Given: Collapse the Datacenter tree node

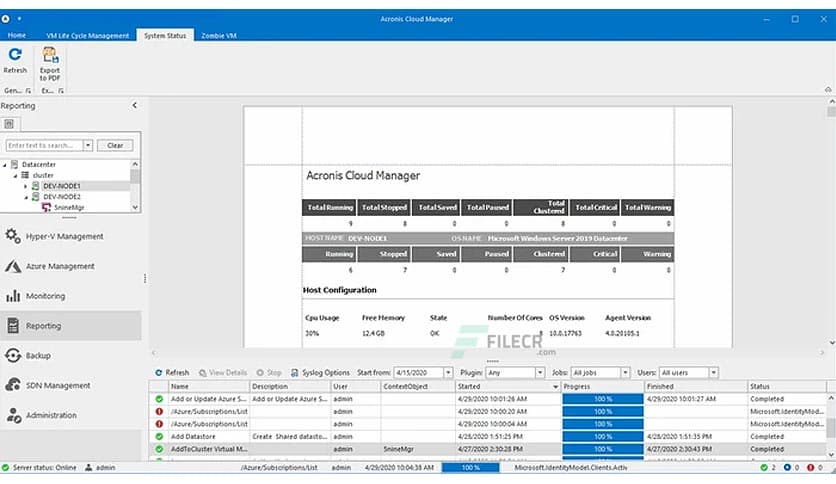Looking at the screenshot, I should 5,165.
